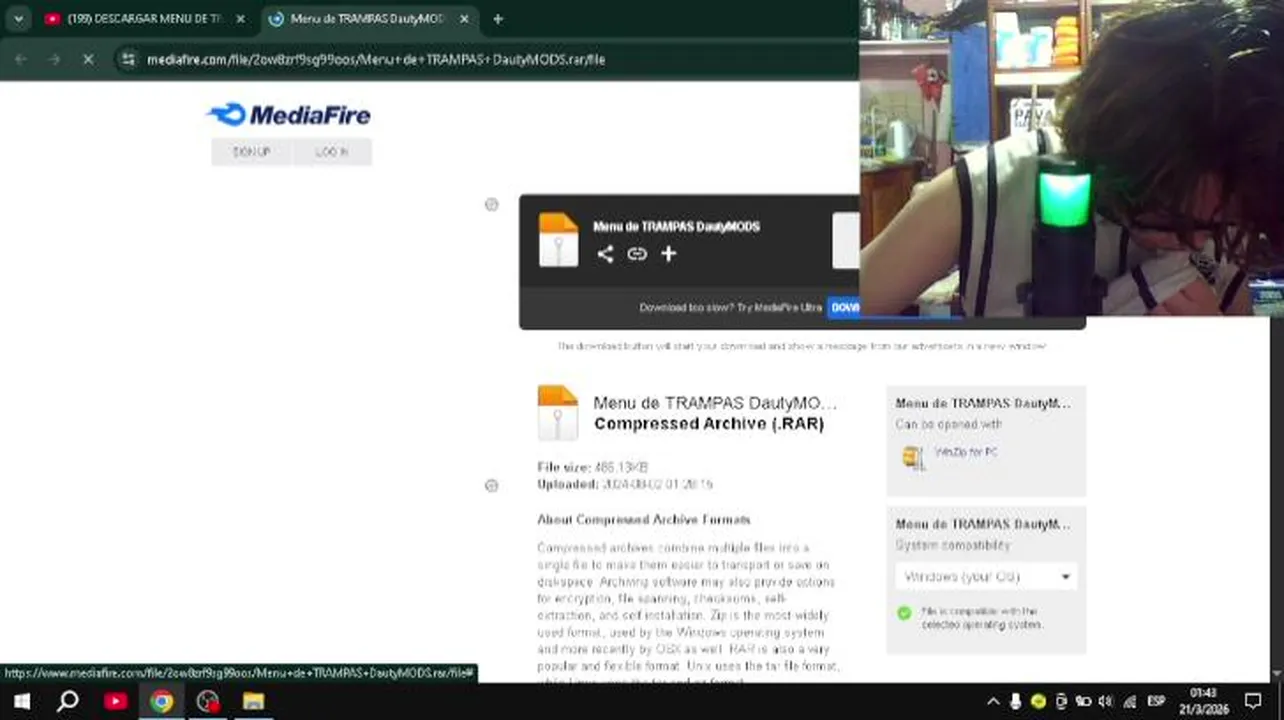This screenshot has width=1284, height=720.
Task: Copy link using the chain icon
Action: click(x=637, y=254)
